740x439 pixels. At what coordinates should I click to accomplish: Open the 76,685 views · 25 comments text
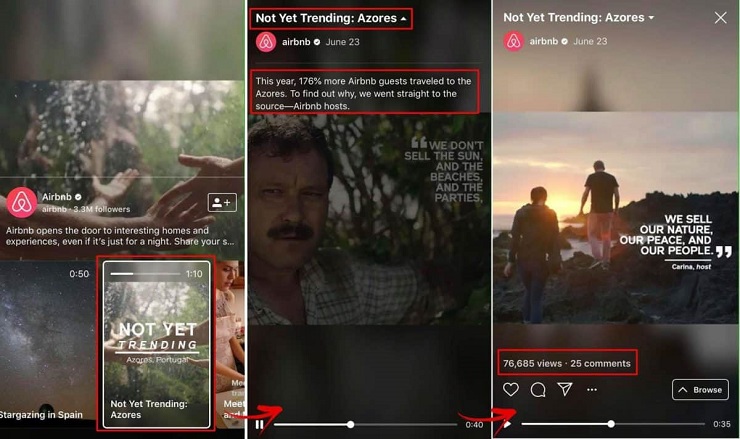[567, 363]
